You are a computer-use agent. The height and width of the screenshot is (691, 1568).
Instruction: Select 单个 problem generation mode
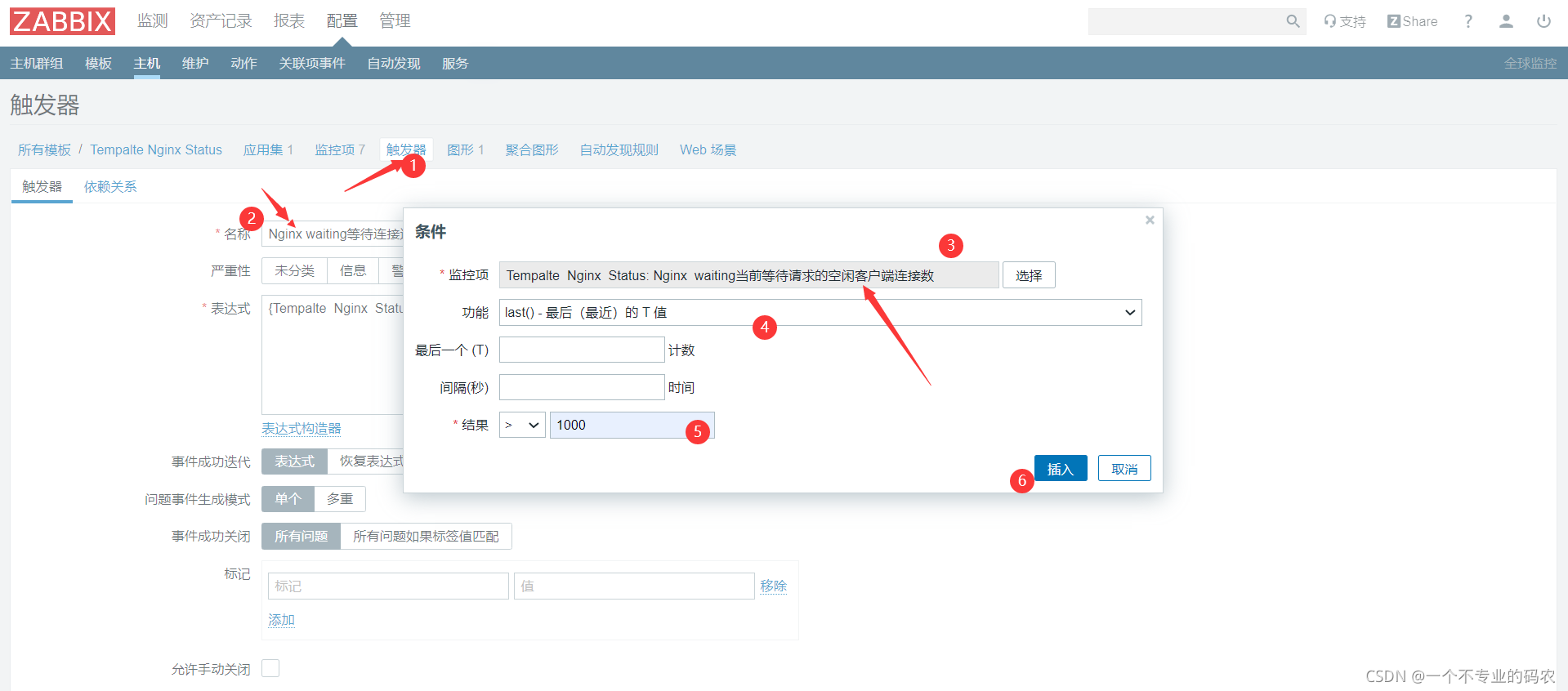[x=288, y=499]
